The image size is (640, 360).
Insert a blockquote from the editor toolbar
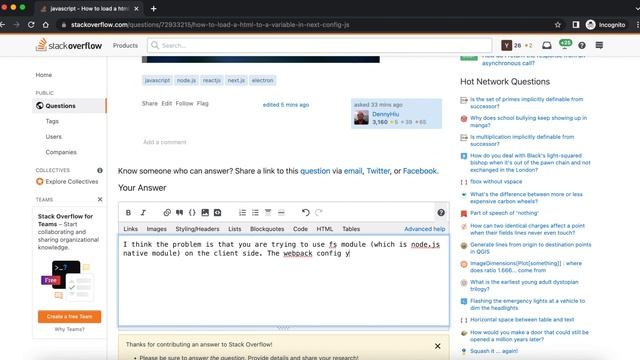[x=180, y=213]
